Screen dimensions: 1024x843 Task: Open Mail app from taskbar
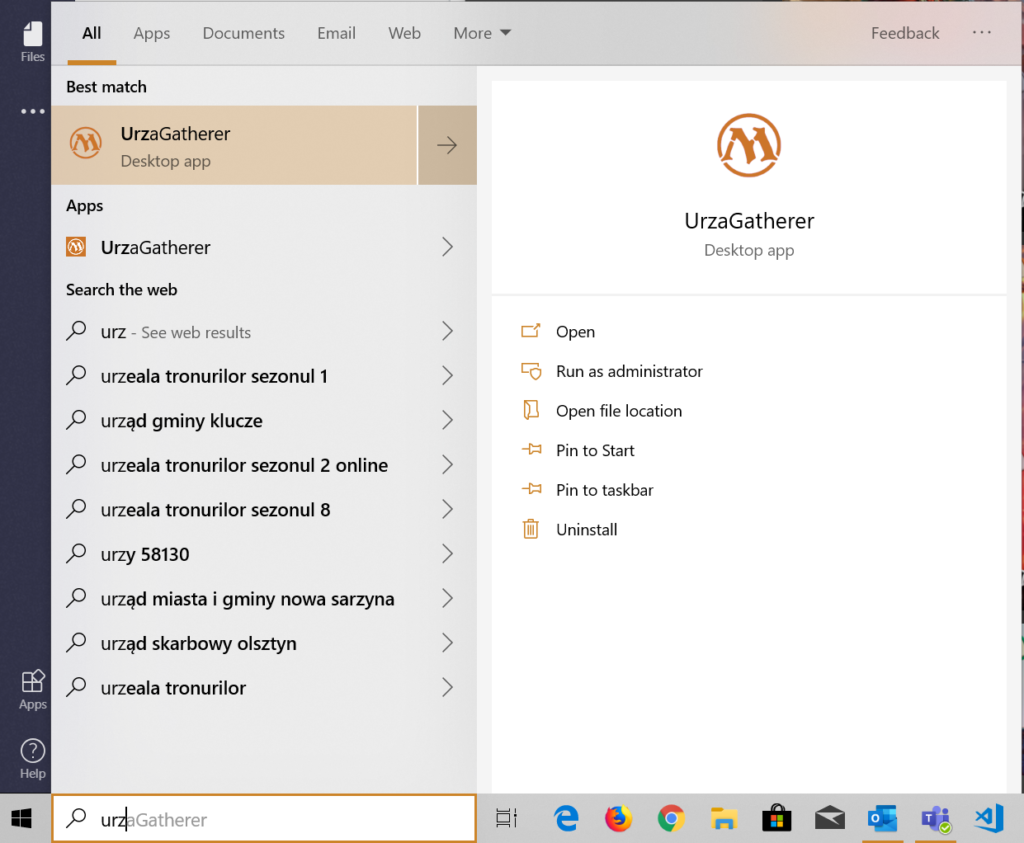pyautogui.click(x=829, y=818)
